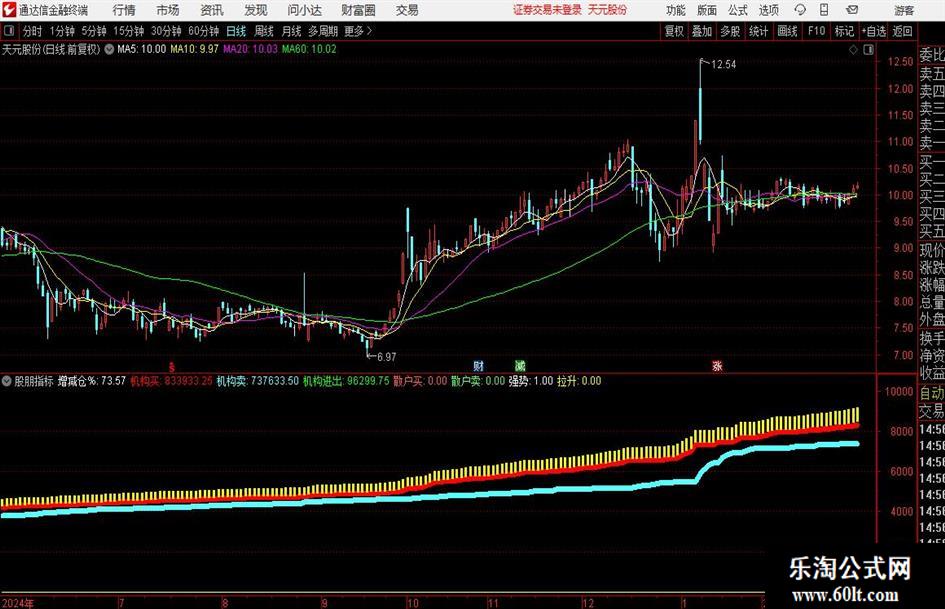
Task: Click 机构买: 833933.25 value
Action: (x=171, y=381)
